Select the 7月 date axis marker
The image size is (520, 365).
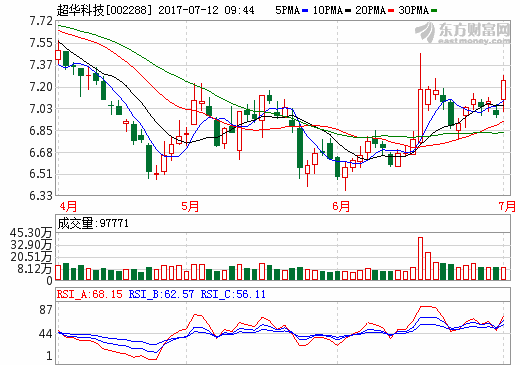click(x=507, y=206)
